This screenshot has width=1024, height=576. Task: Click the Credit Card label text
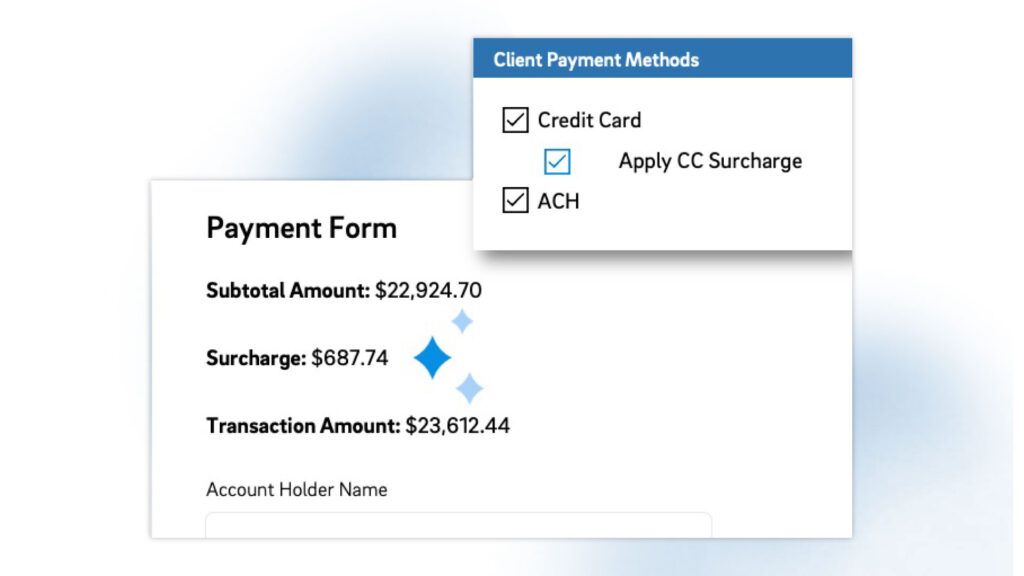pyautogui.click(x=589, y=120)
